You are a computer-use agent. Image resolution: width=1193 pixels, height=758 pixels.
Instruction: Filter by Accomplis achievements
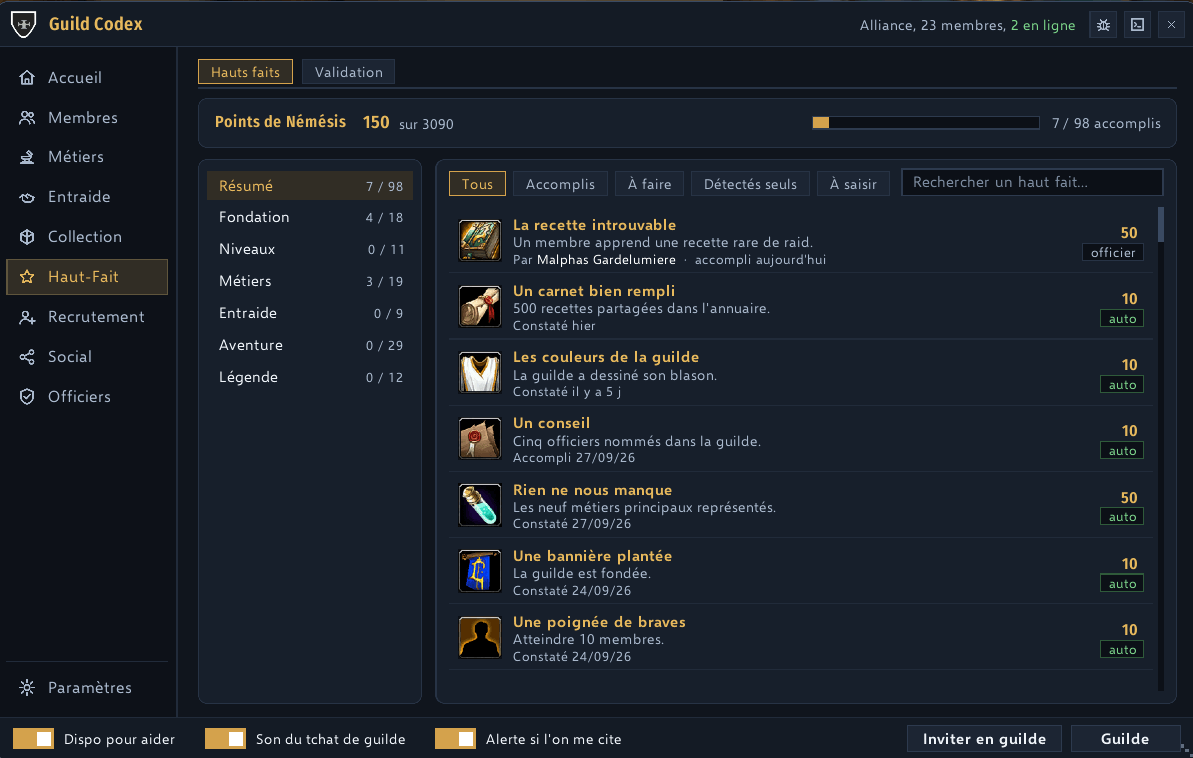click(x=560, y=184)
